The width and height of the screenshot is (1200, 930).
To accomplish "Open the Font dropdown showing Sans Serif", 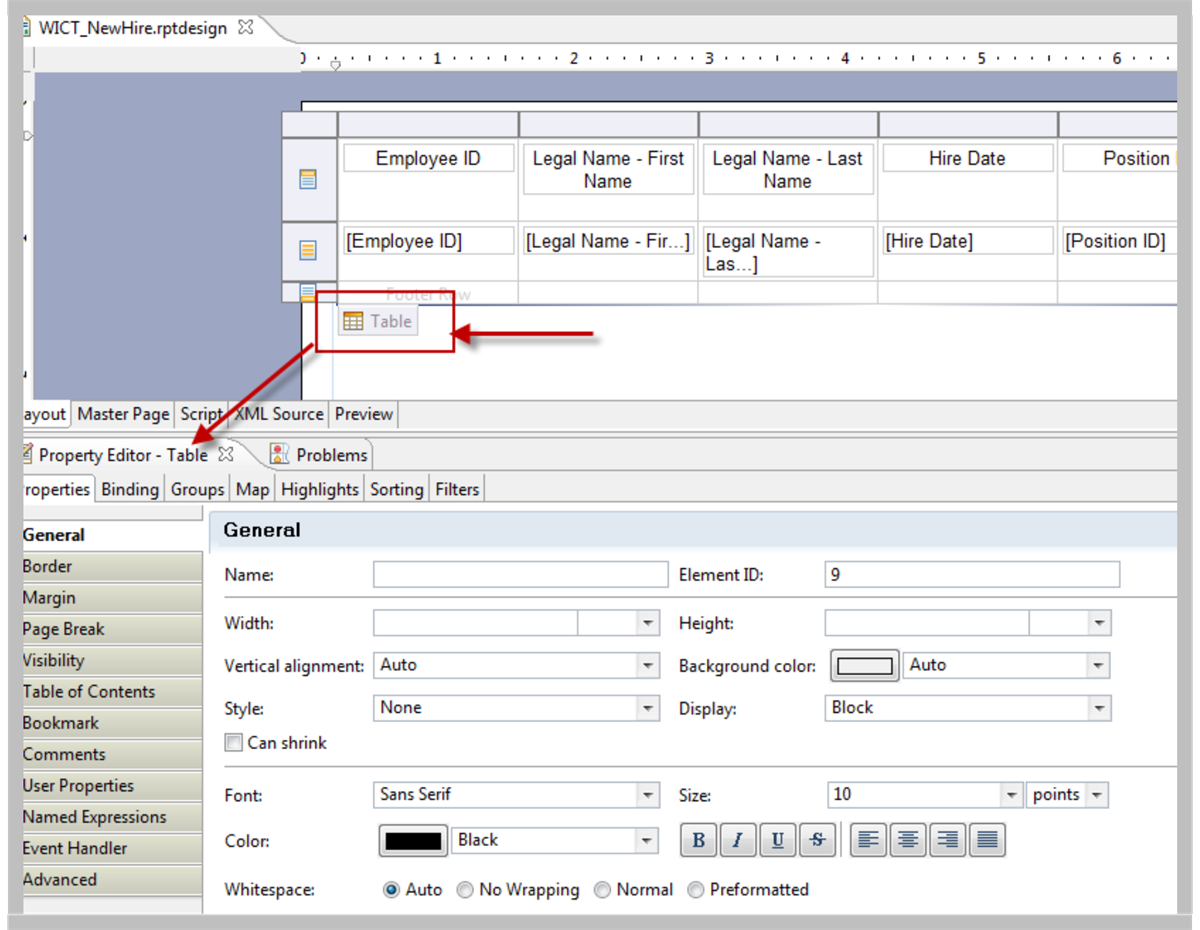I will click(648, 795).
